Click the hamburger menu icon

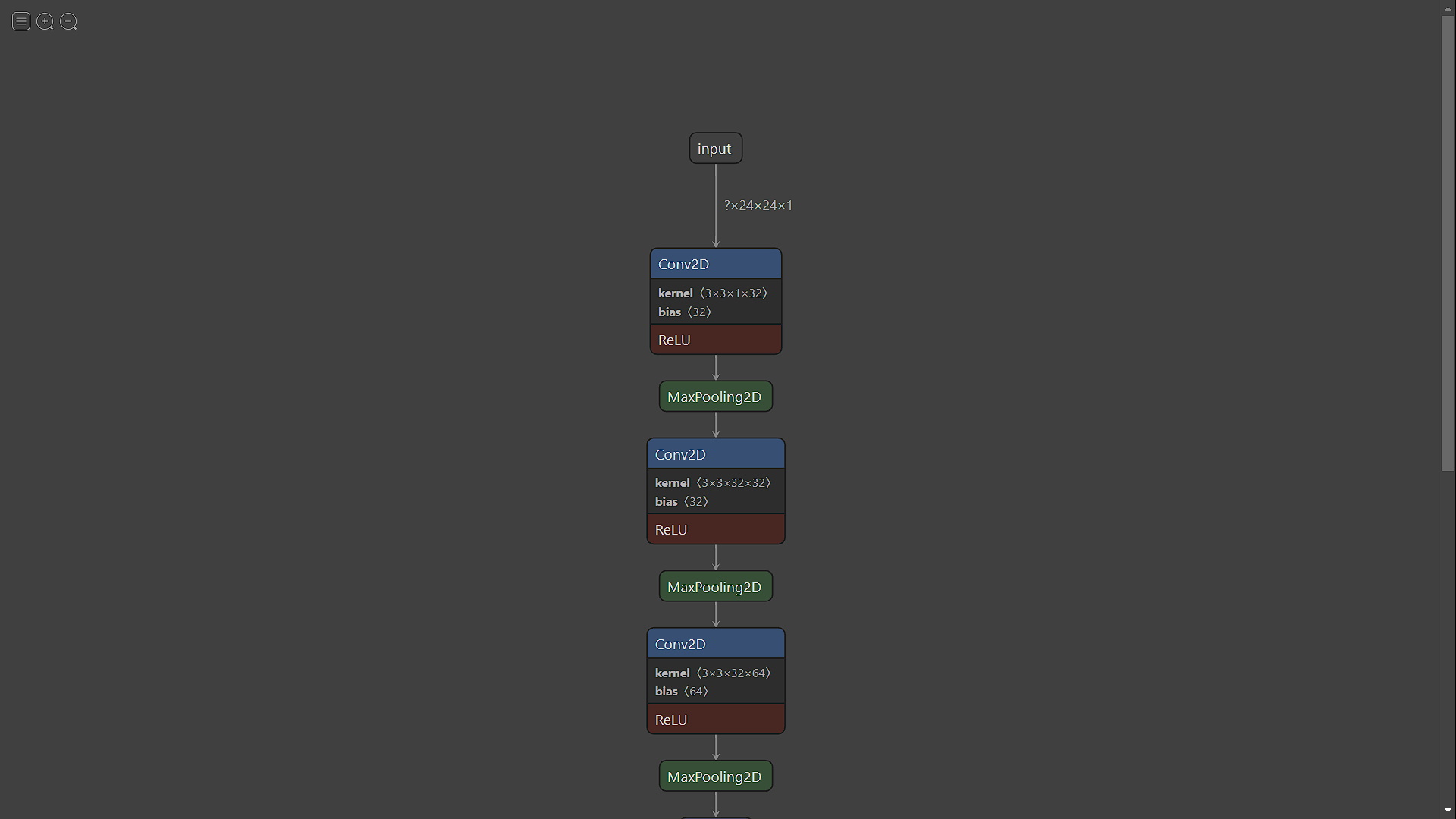coord(21,20)
